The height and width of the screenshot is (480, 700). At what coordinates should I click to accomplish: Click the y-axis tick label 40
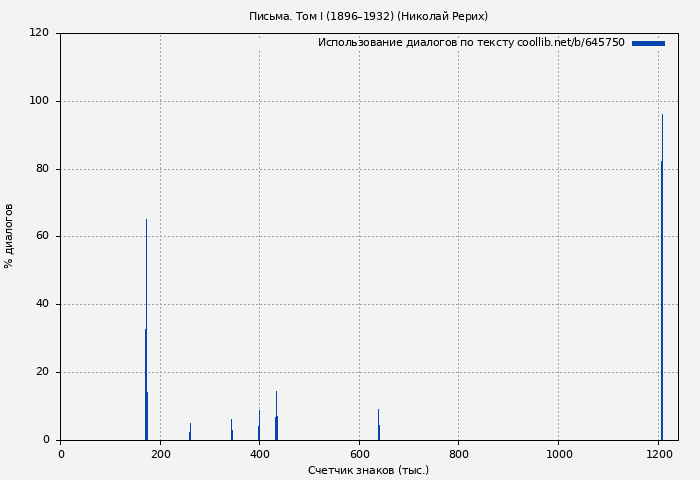click(x=42, y=304)
